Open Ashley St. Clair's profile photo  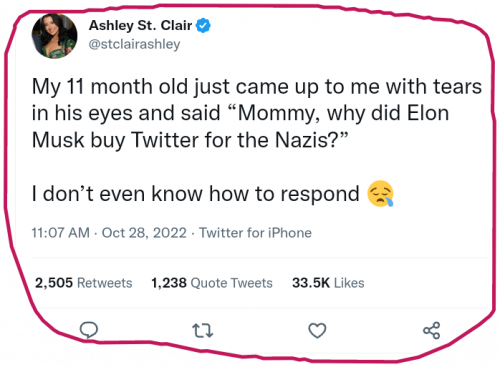click(x=54, y=36)
